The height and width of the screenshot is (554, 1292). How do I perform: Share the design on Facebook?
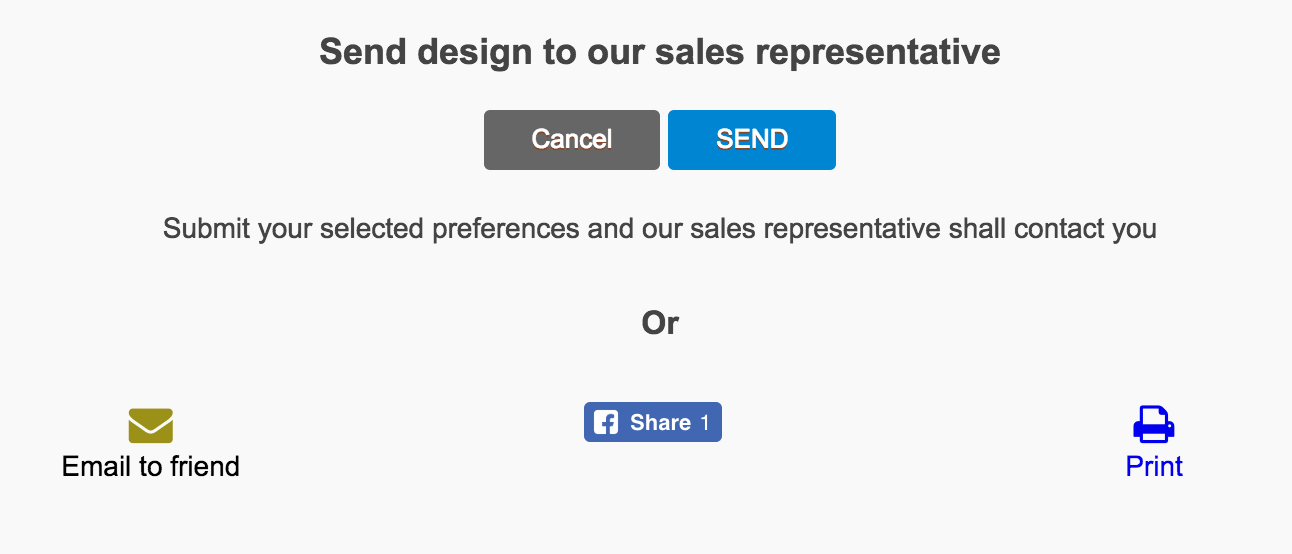[x=653, y=422]
